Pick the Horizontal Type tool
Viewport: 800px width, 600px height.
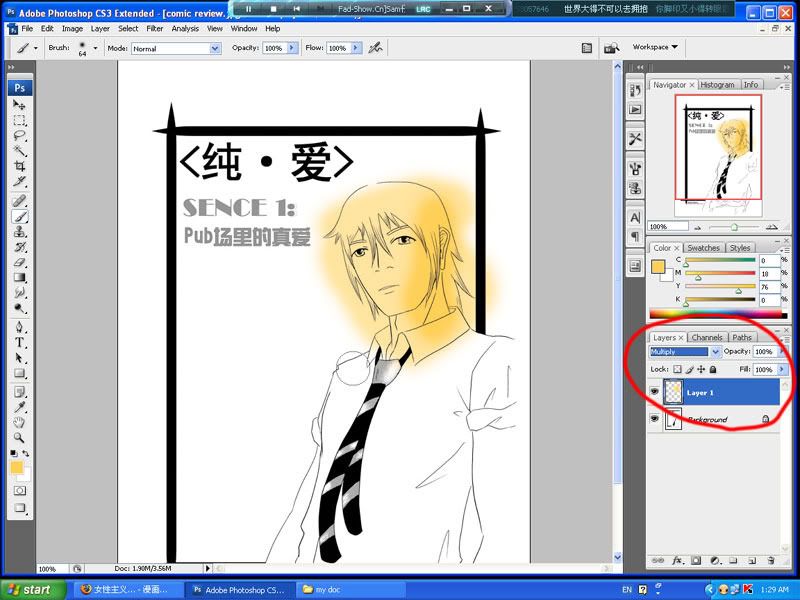[19, 342]
